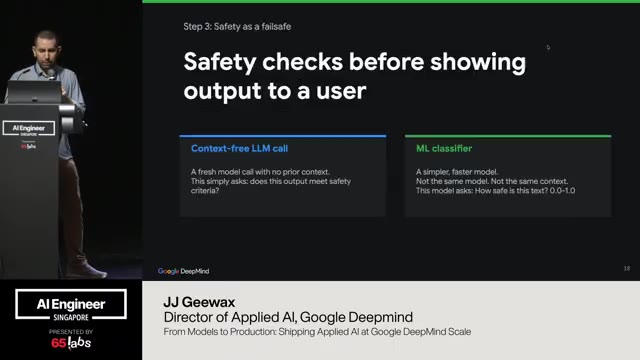This screenshot has height=360, width=640.
Task: Click the Google DeepMind logo on the slide
Action: point(183,271)
